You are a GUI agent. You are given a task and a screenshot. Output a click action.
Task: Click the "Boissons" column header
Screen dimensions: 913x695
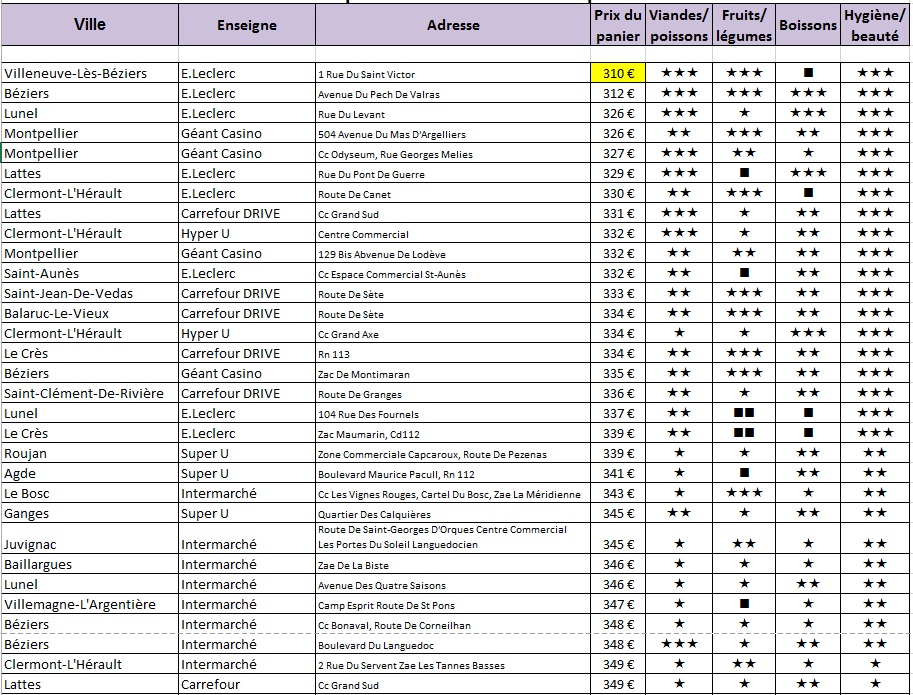(x=808, y=25)
